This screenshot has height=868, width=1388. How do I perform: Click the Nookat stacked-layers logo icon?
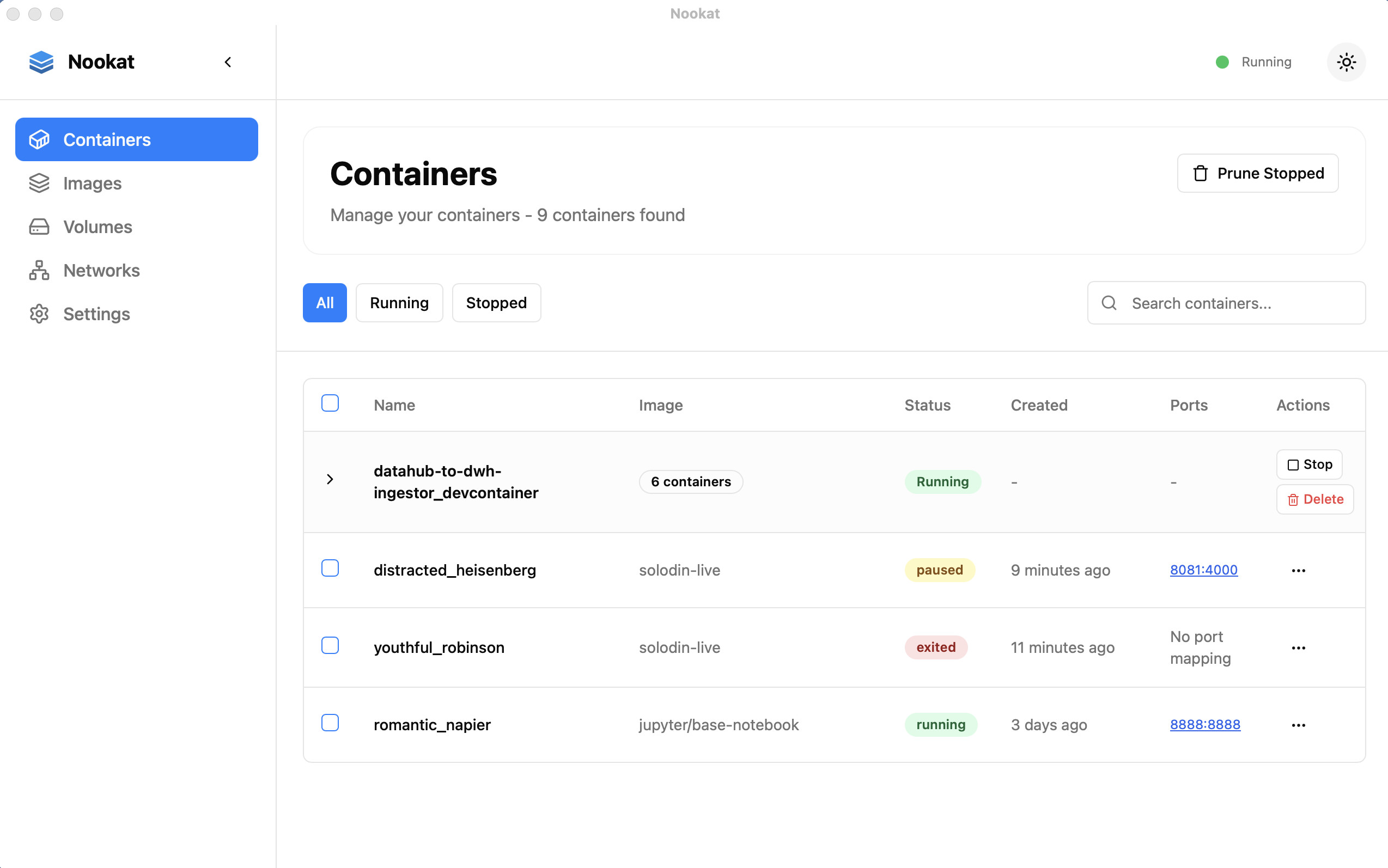(41, 62)
